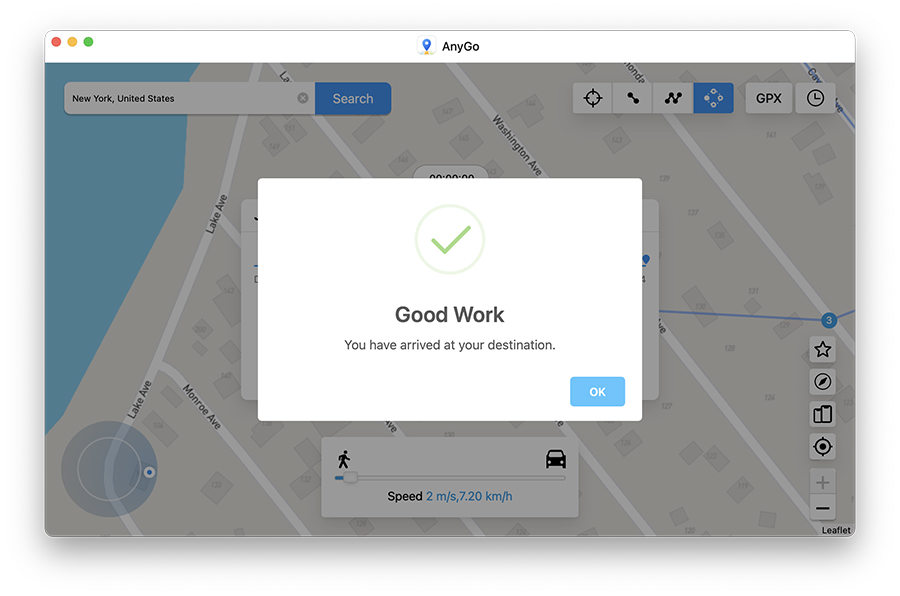Select the walking speed icon
Image resolution: width=900 pixels, height=596 pixels.
[x=344, y=459]
